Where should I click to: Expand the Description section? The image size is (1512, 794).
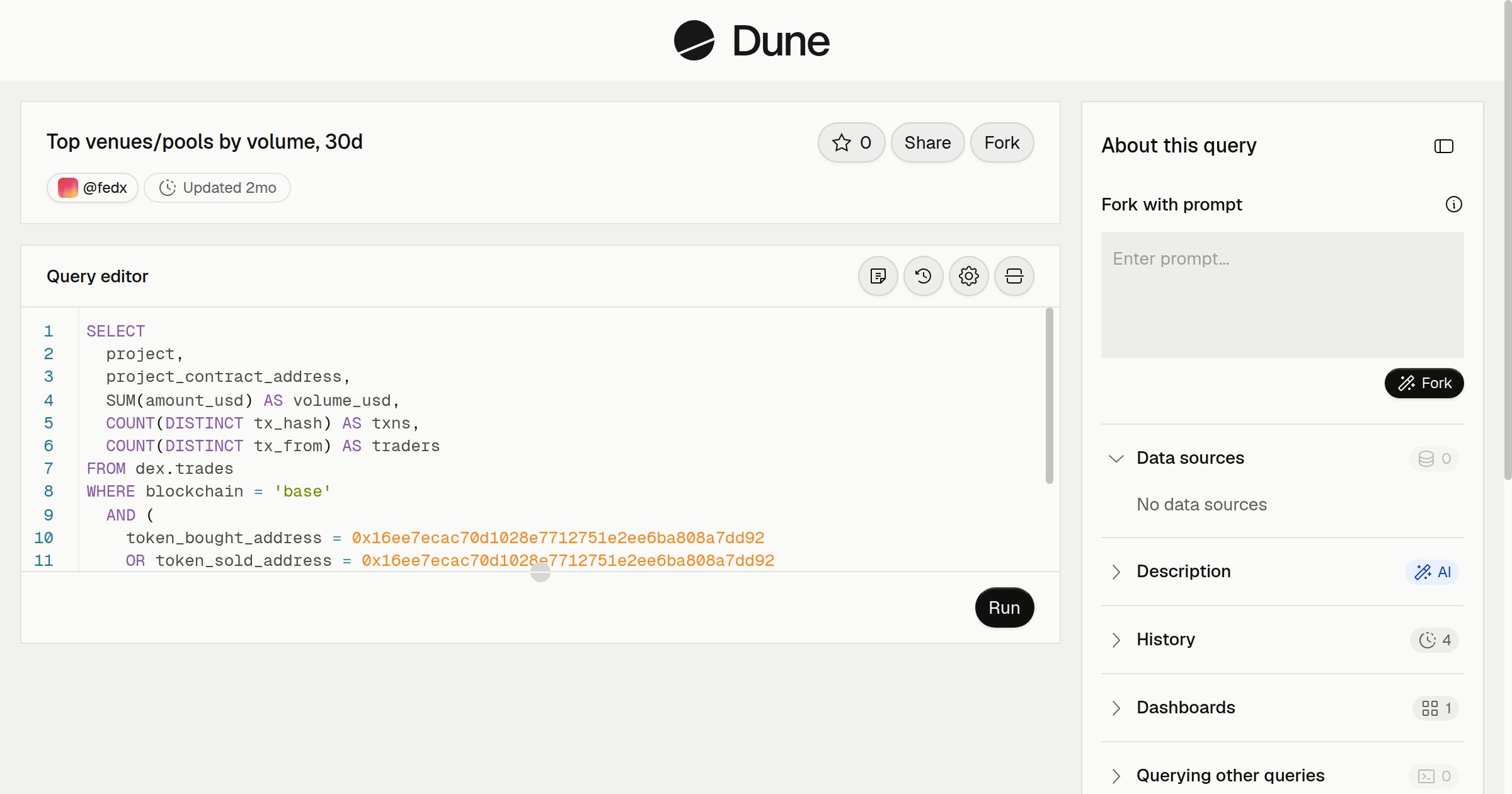pos(1116,572)
